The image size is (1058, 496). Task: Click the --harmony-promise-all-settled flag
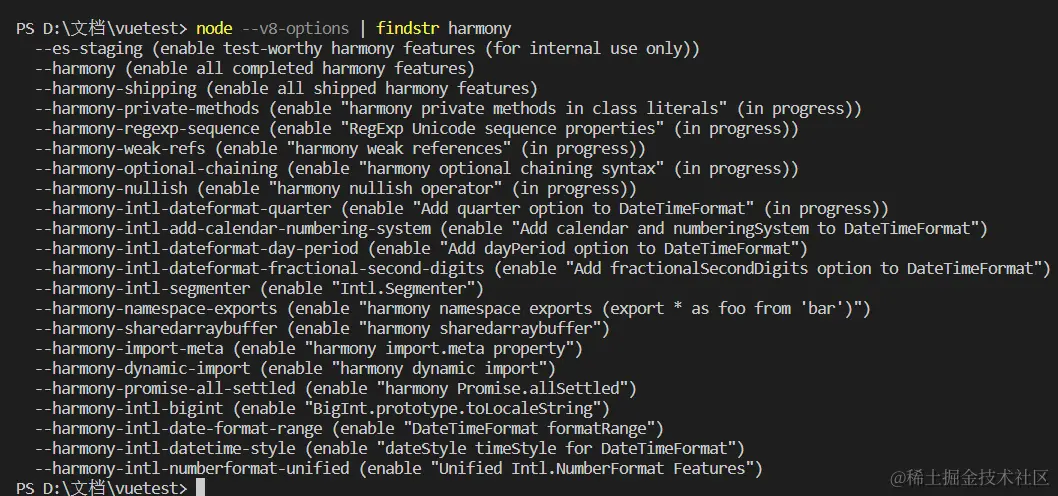(165, 388)
